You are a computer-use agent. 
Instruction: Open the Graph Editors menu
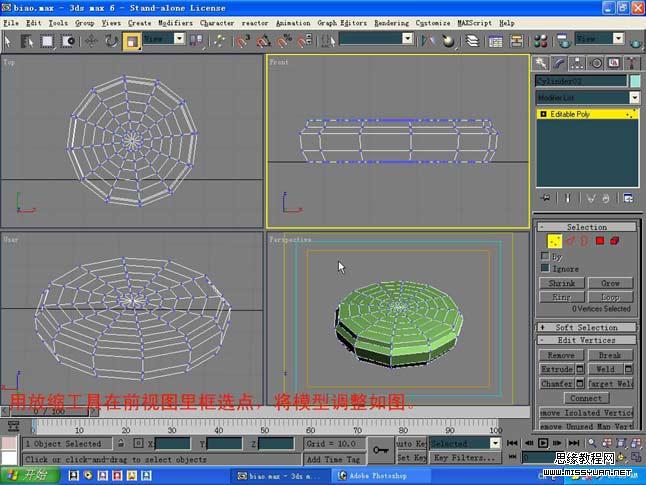tap(342, 23)
